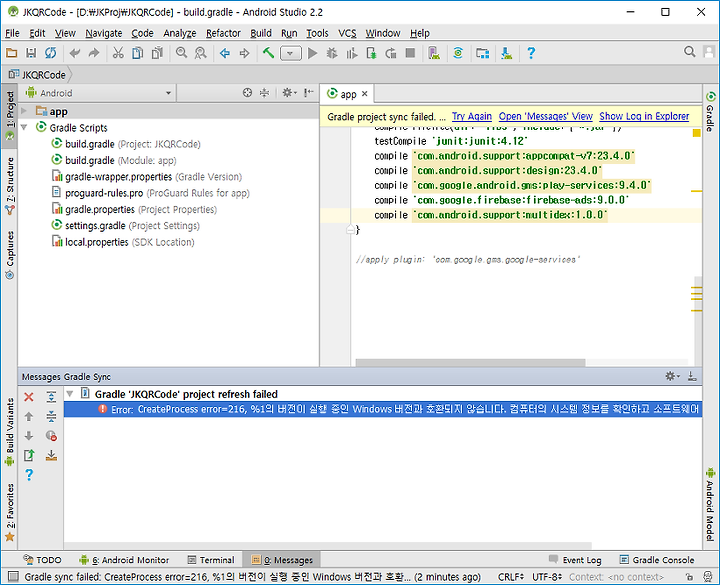This screenshot has width=720, height=585.
Task: Open Messages panel gear settings dropdown
Action: (673, 376)
